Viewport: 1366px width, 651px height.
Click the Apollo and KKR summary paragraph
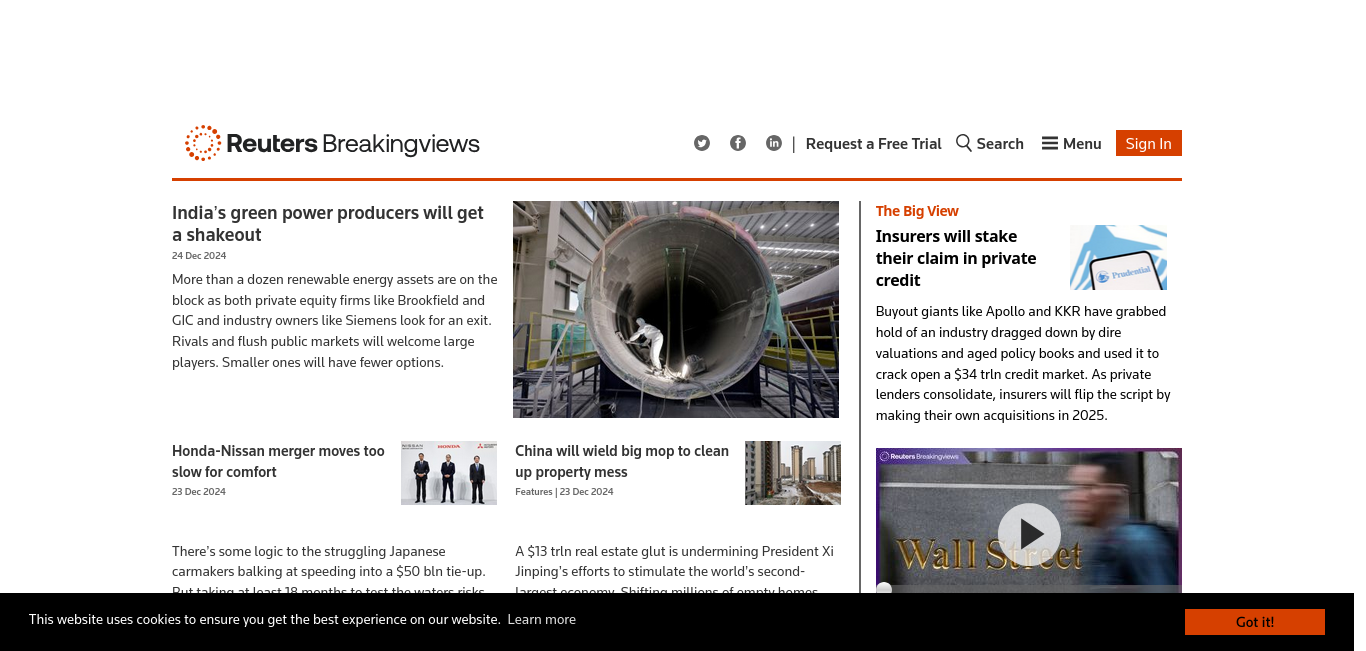[1023, 363]
